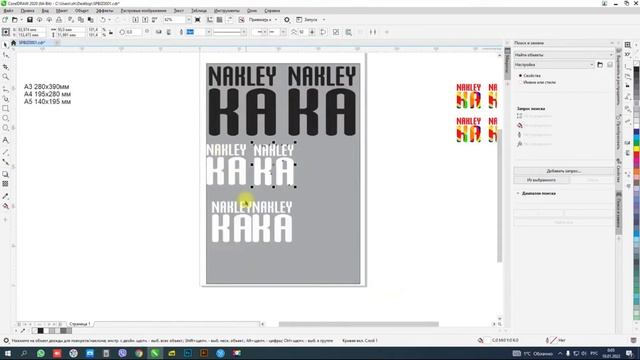The width and height of the screenshot is (640, 360).
Task: Open the Объект menu
Action: 82,11
